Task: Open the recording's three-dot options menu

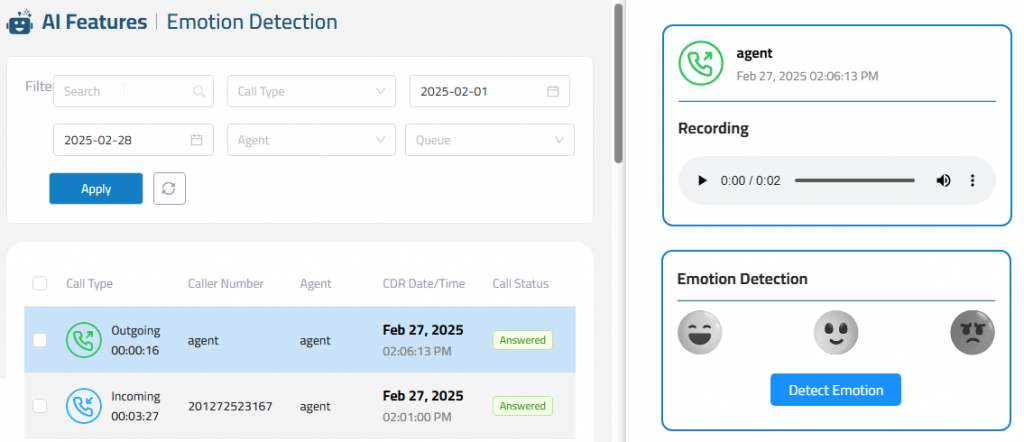Action: click(x=972, y=181)
